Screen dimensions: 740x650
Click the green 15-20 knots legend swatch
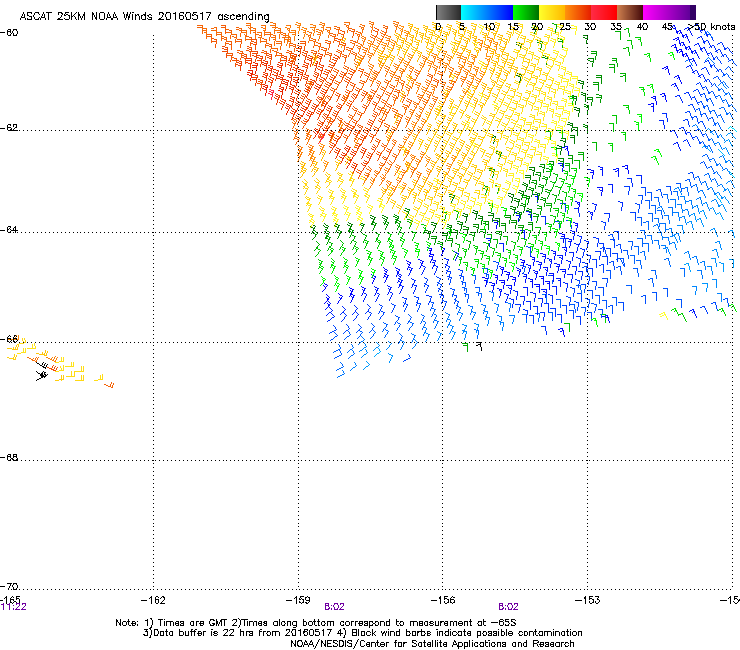click(x=526, y=12)
